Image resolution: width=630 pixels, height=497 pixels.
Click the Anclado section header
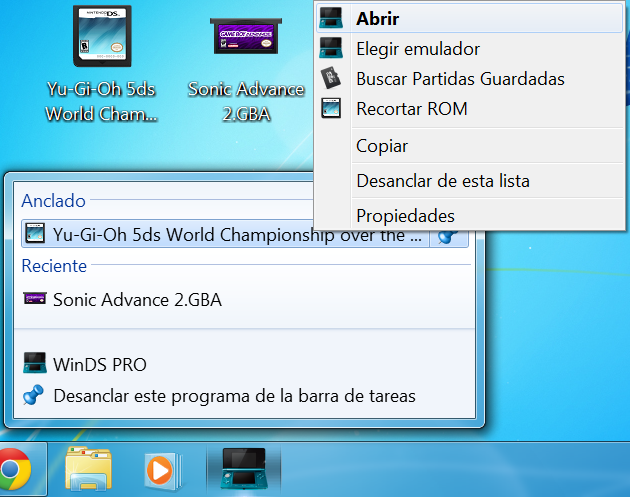(x=53, y=200)
